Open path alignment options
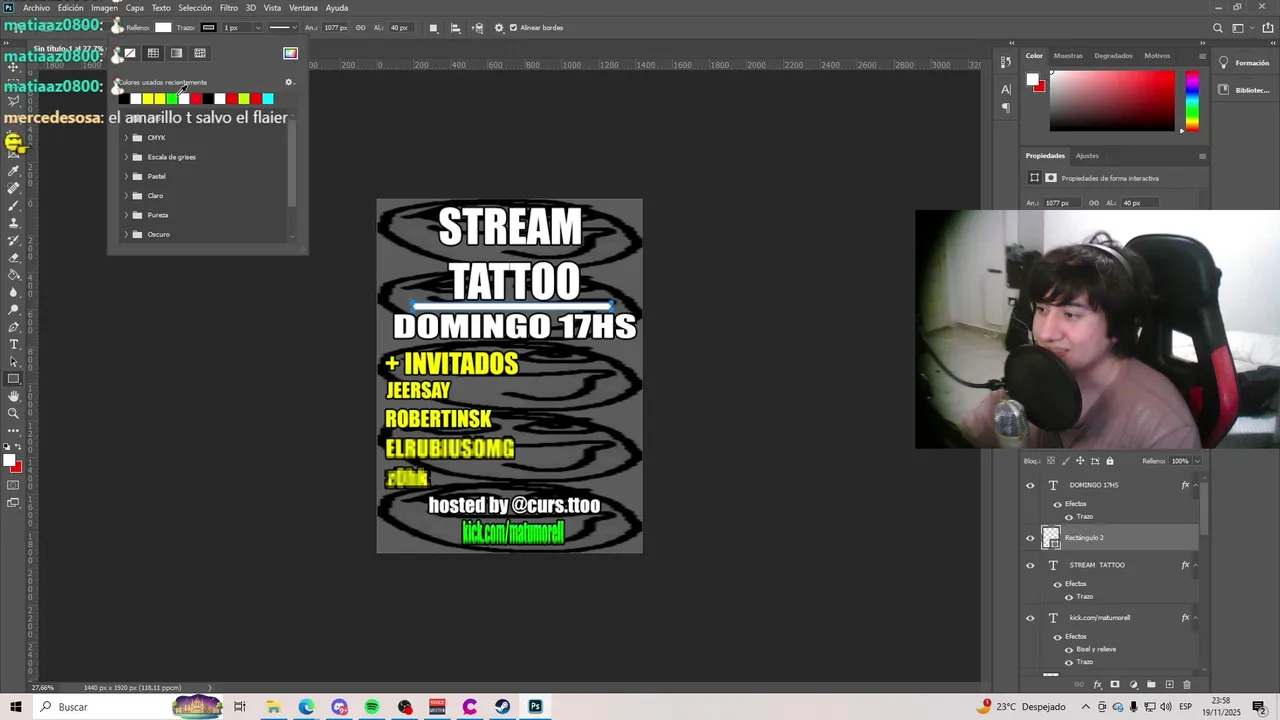 (x=455, y=28)
